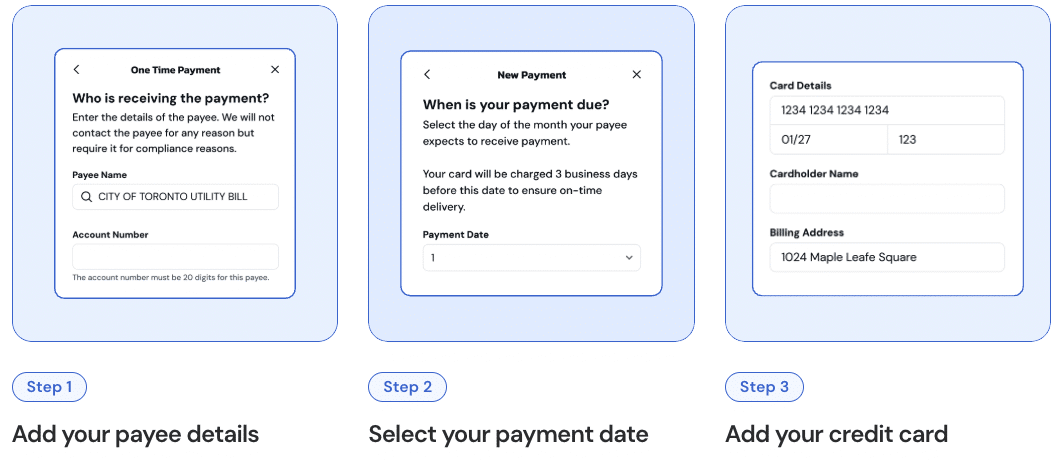Open the Payment Date dropdown

(531, 258)
